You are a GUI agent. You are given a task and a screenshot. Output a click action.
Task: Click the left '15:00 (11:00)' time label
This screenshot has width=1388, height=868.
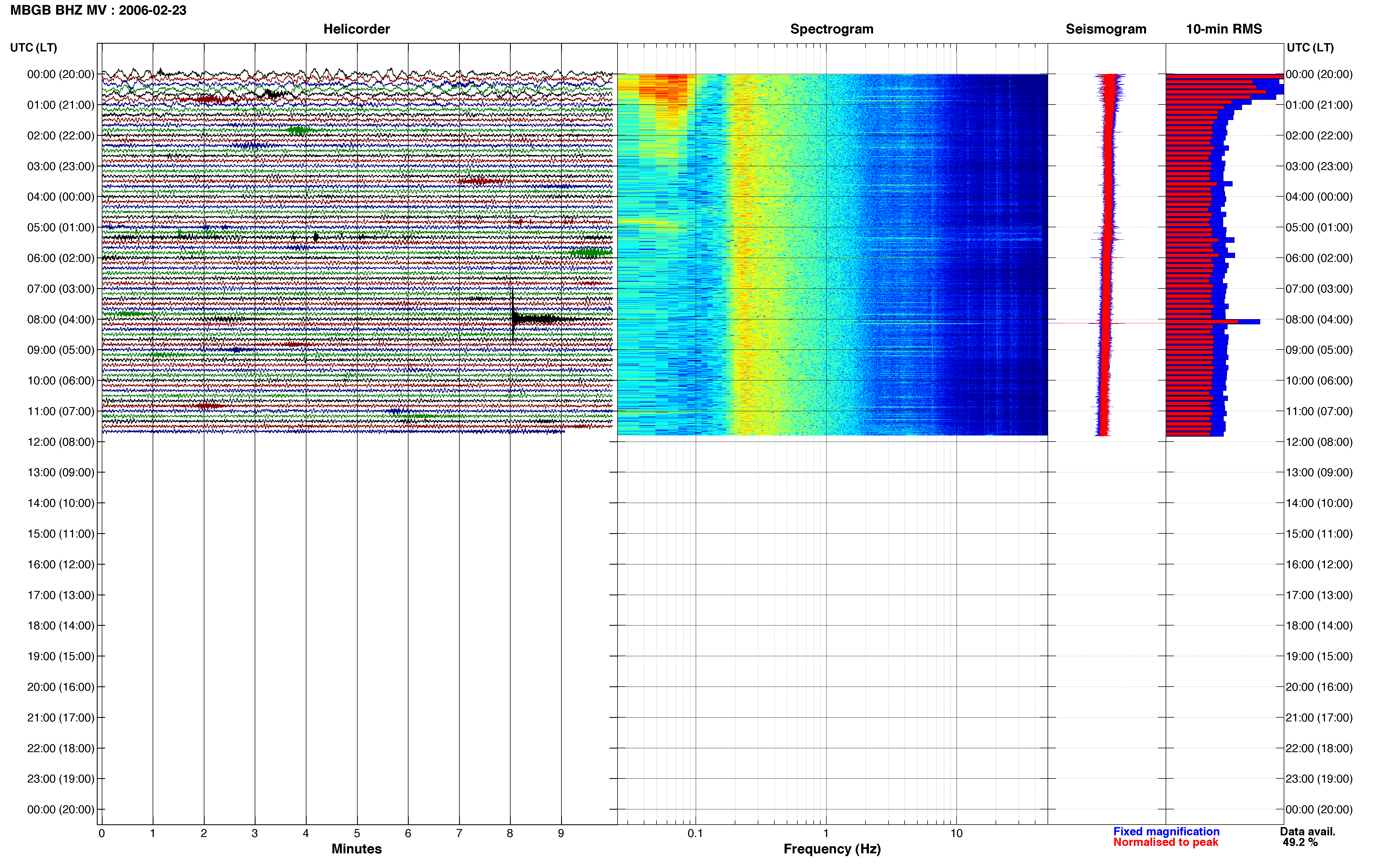61,534
